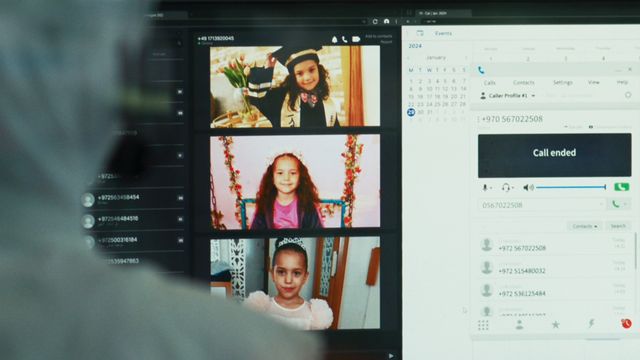Click the phone call icon in chat header
Viewport: 640px width, 360px height.
click(345, 39)
